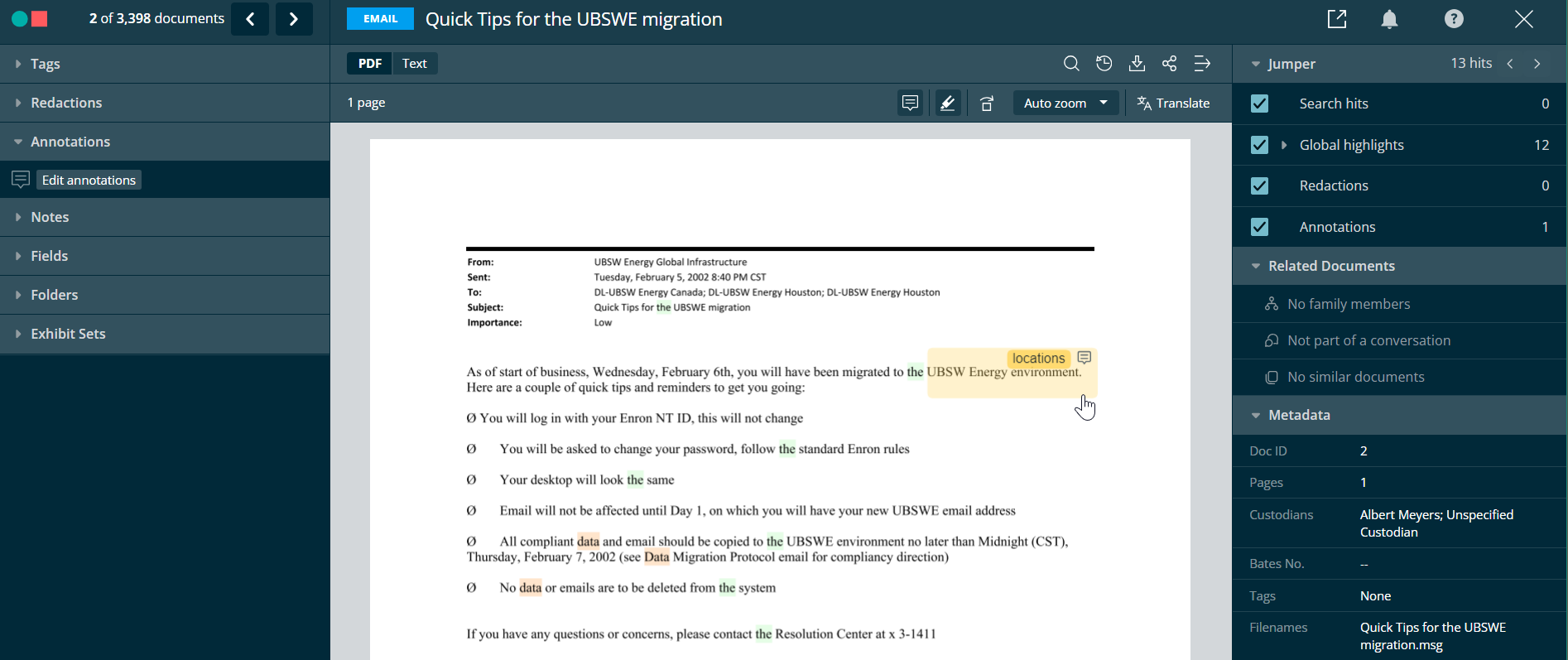Share the document
Image resolution: width=1568 pixels, height=660 pixels.
coord(1169,64)
